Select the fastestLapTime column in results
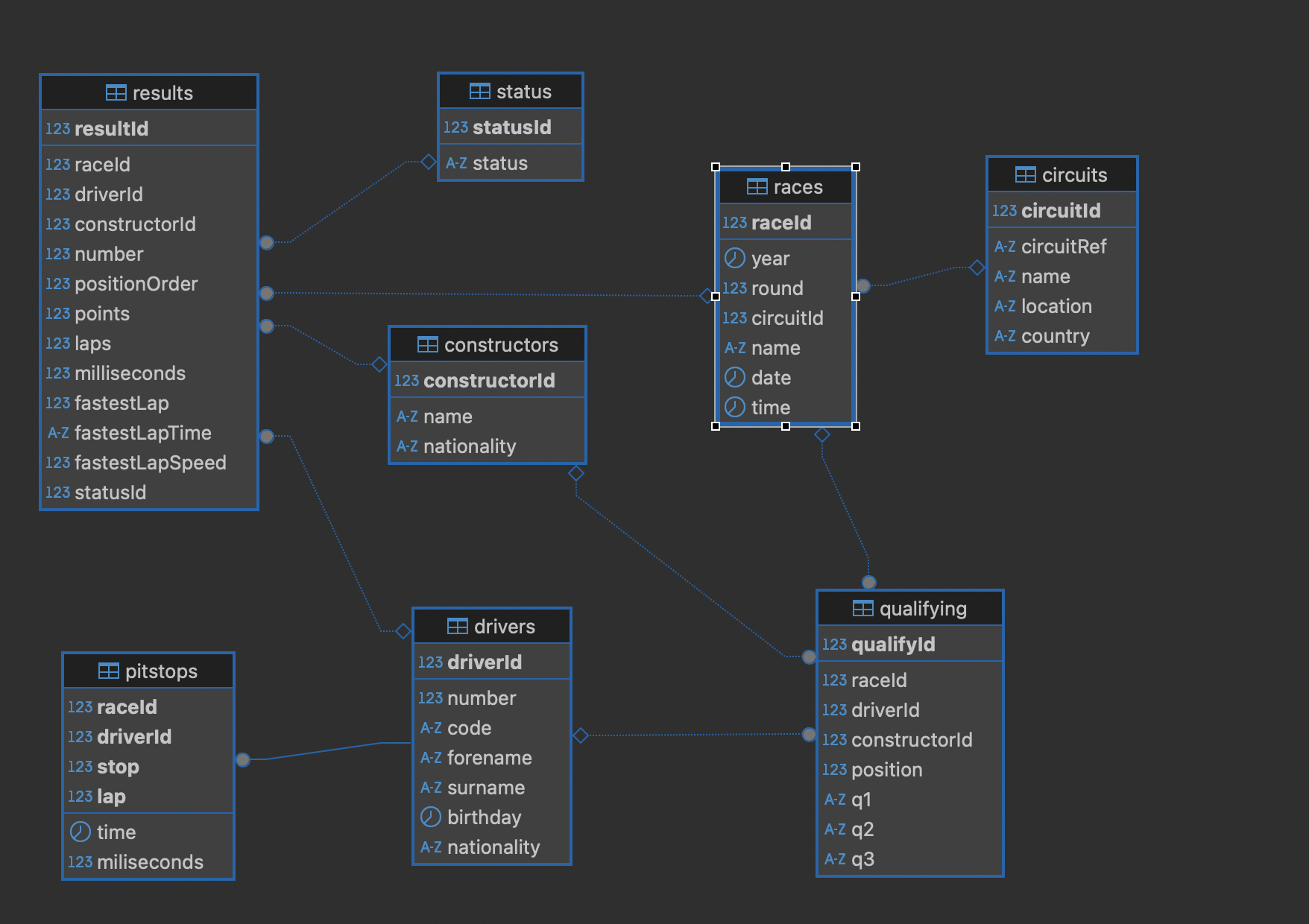 142,433
